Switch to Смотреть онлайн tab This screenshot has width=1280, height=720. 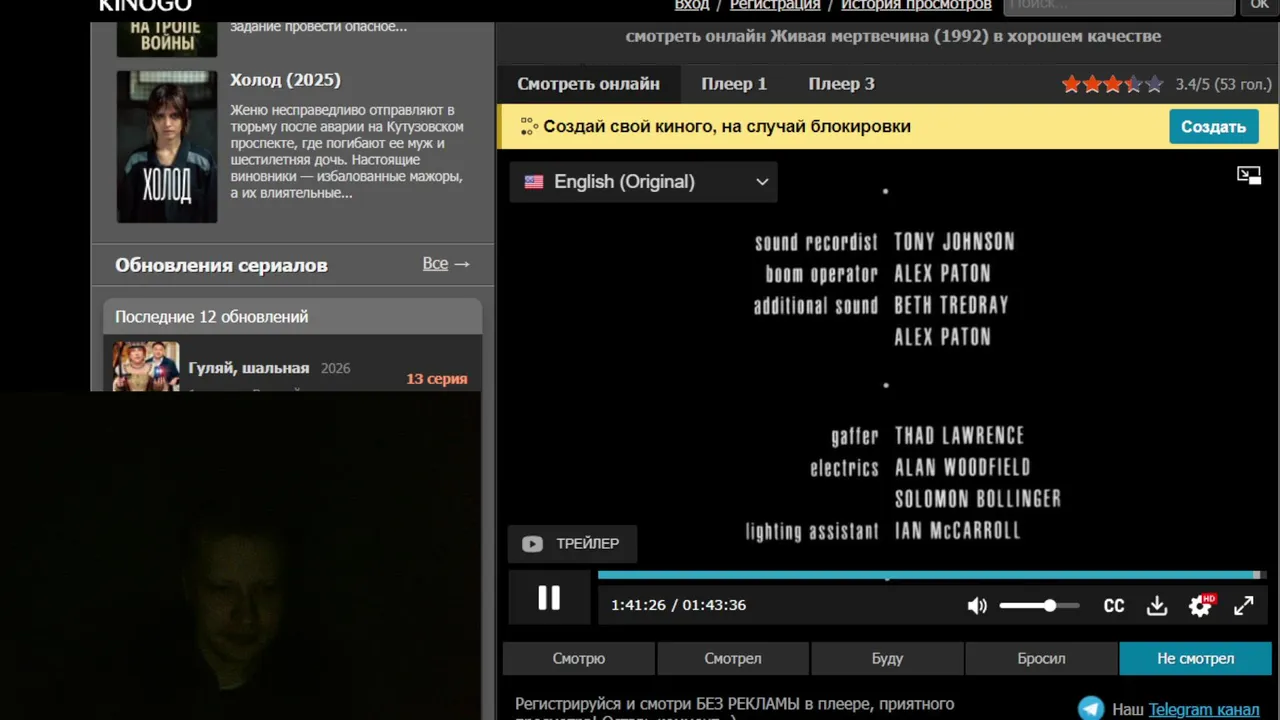588,84
